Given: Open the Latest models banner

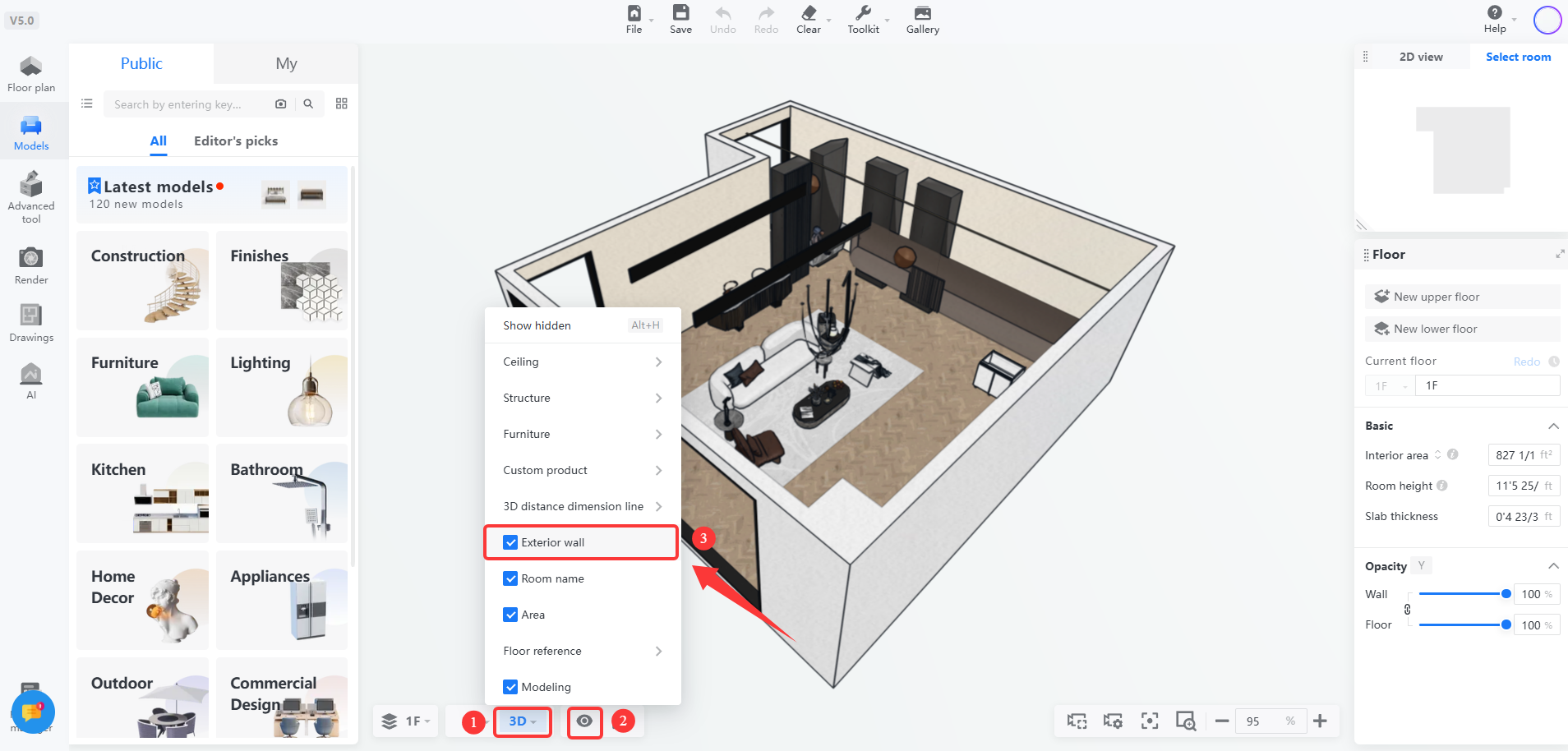Looking at the screenshot, I should point(212,195).
